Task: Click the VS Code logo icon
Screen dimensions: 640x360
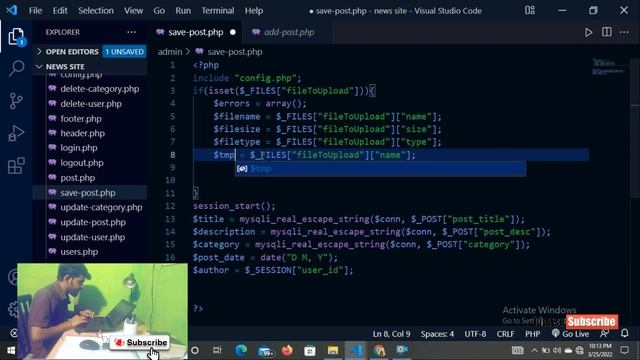Action: 11,10
